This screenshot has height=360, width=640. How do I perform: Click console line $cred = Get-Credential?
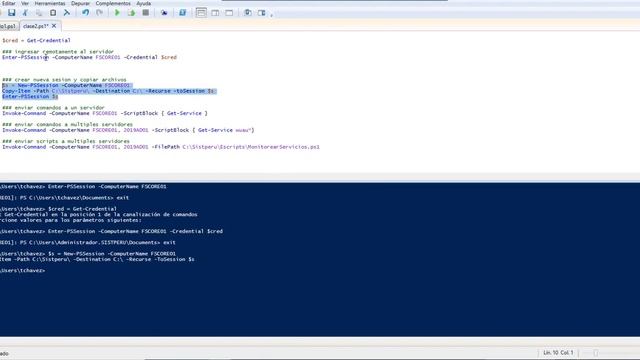pyautogui.click(x=58, y=209)
